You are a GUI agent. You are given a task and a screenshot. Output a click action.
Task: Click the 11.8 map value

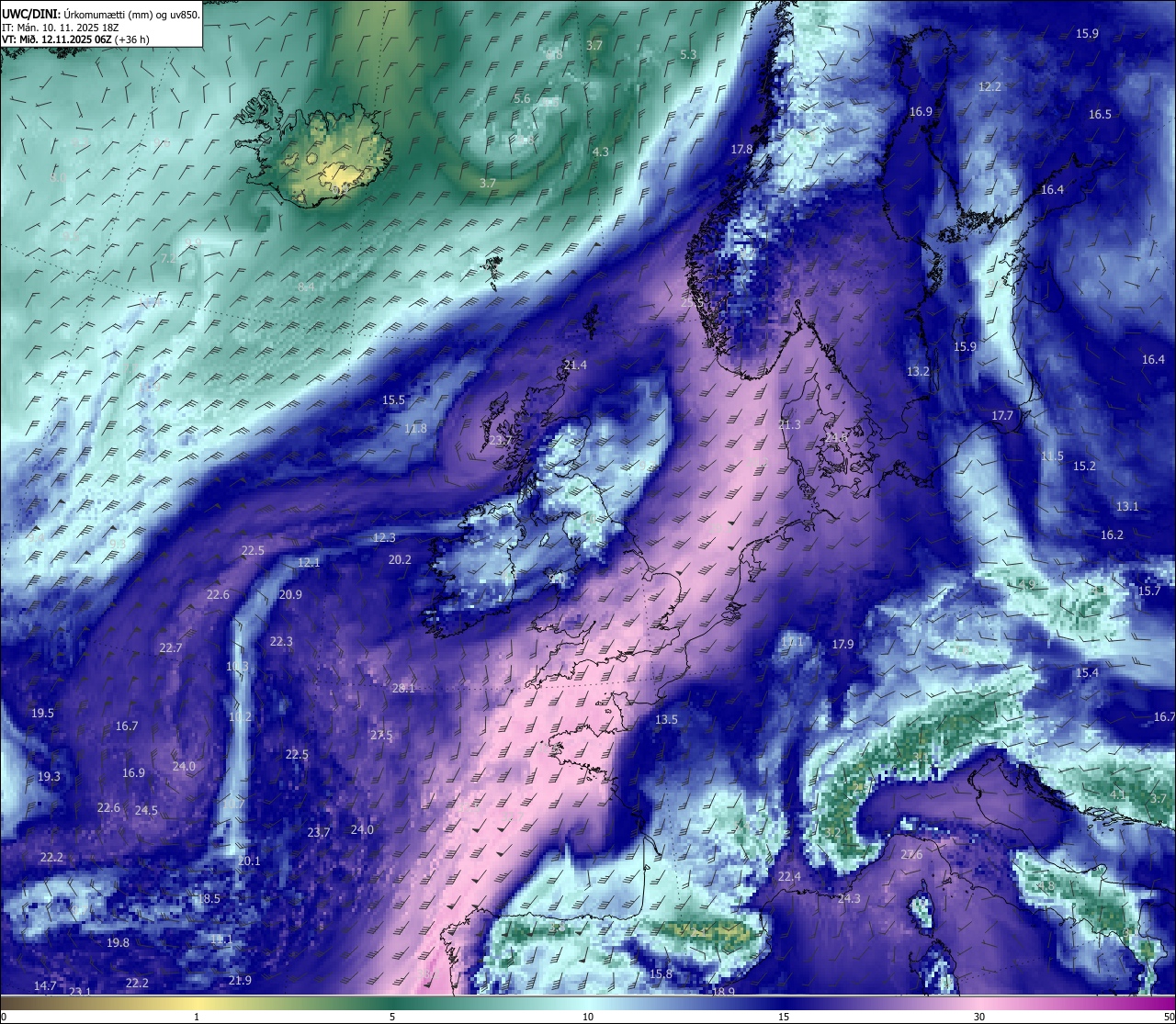[x=415, y=428]
